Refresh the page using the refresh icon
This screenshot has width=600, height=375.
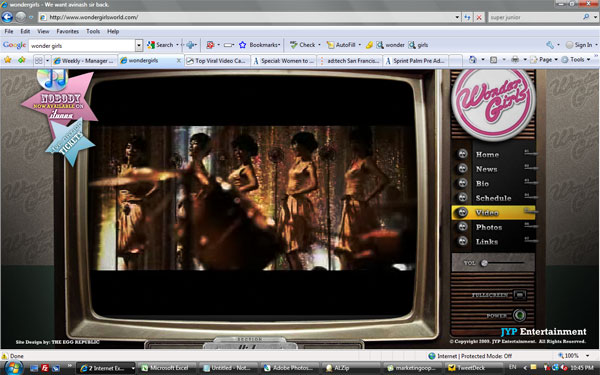467,17
